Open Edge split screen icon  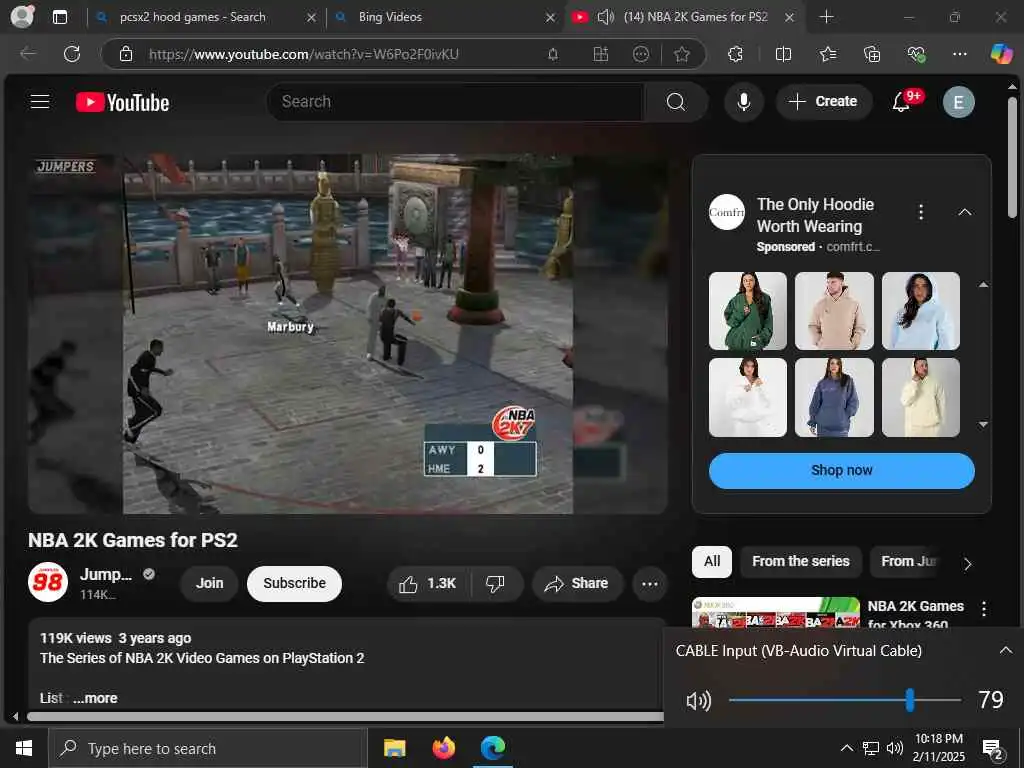click(783, 54)
